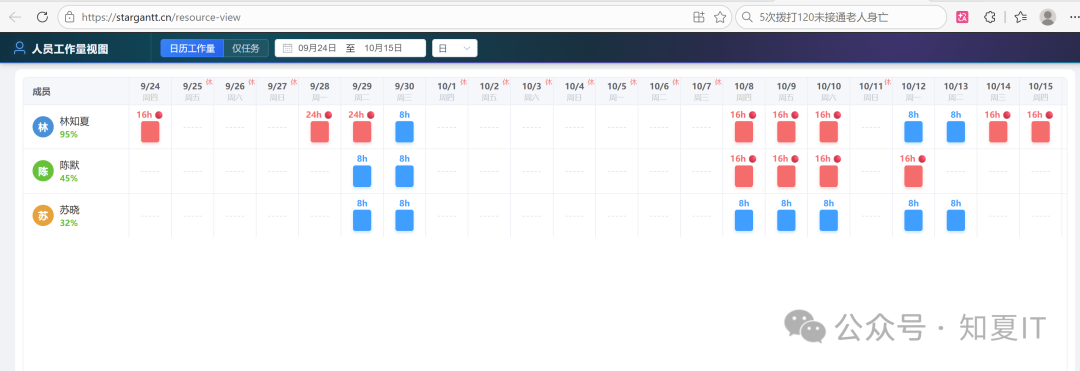Click 林知夏's red block on 10/14

(999, 131)
